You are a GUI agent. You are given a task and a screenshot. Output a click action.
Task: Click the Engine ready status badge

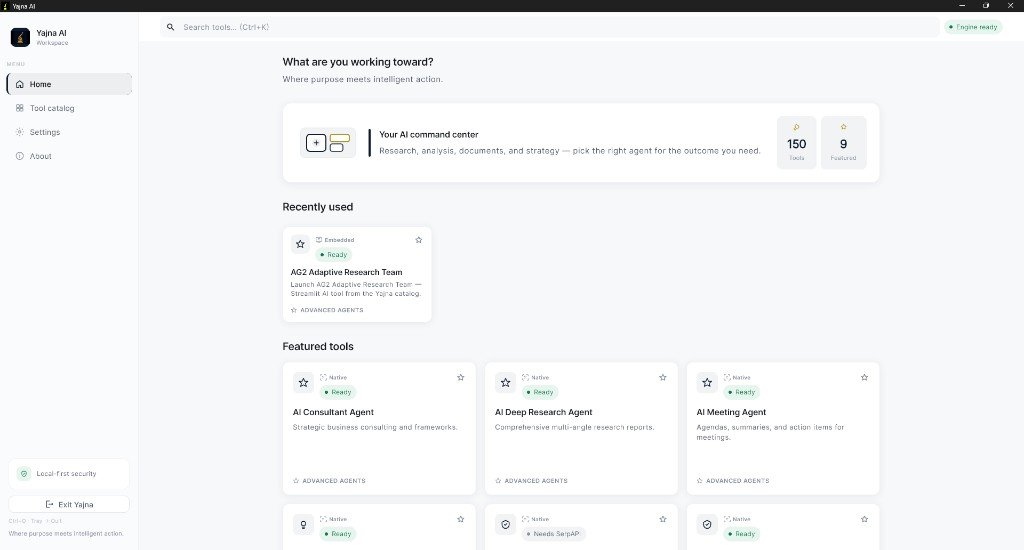click(x=973, y=27)
